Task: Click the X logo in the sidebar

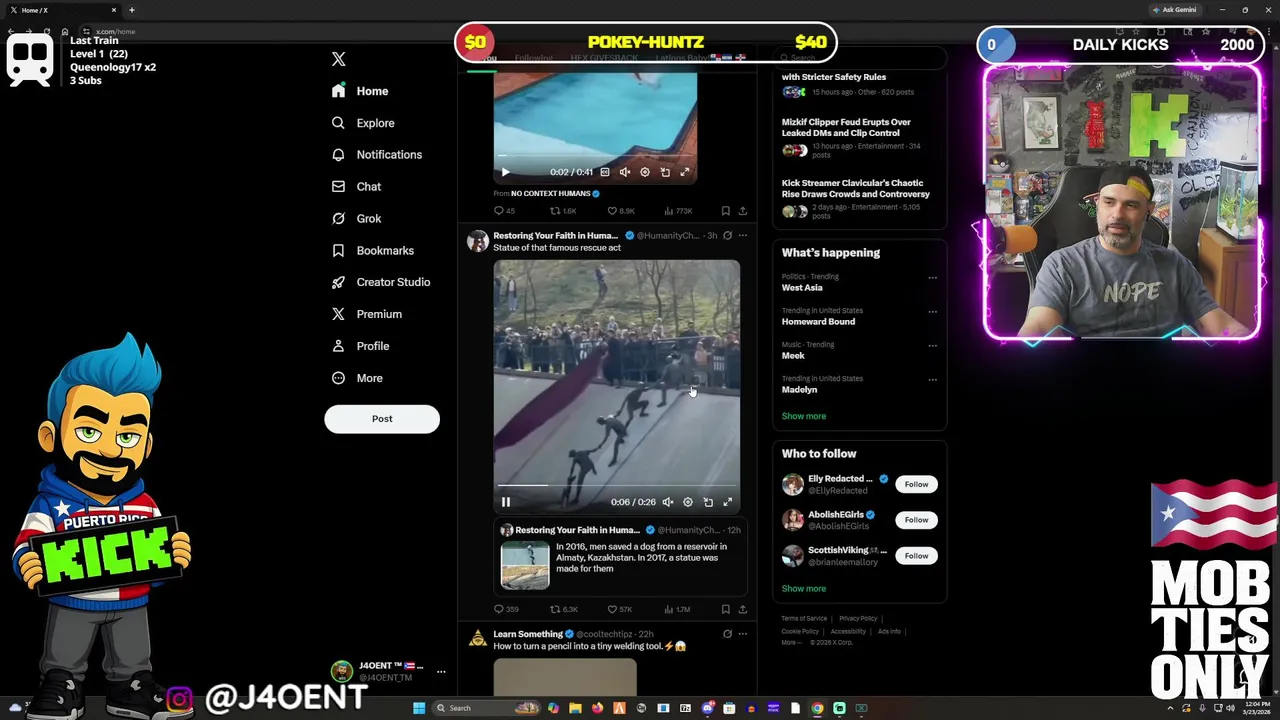Action: tap(338, 59)
